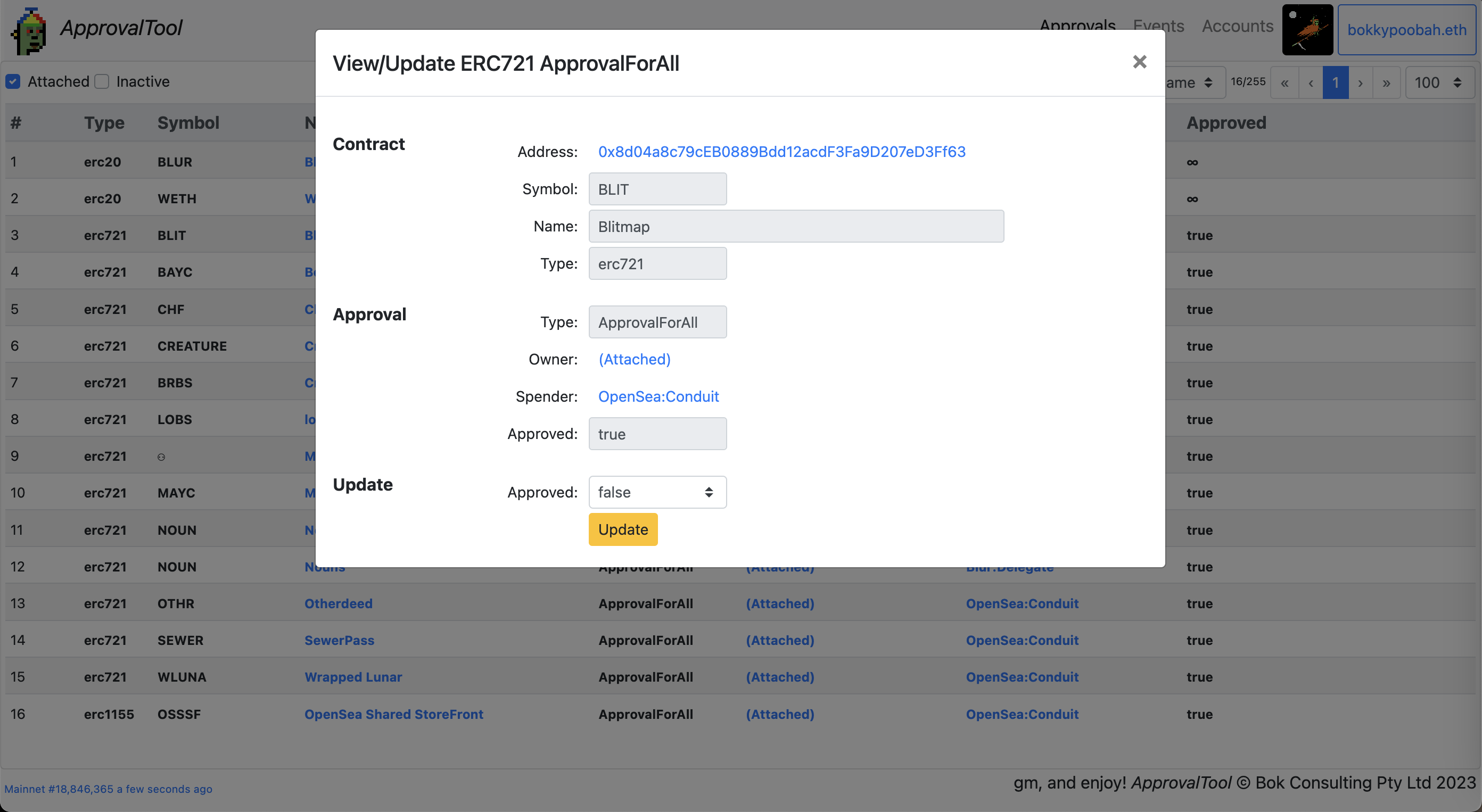Close the ApprovalForAll modal dialog
The width and height of the screenshot is (1482, 812).
coord(1139,62)
